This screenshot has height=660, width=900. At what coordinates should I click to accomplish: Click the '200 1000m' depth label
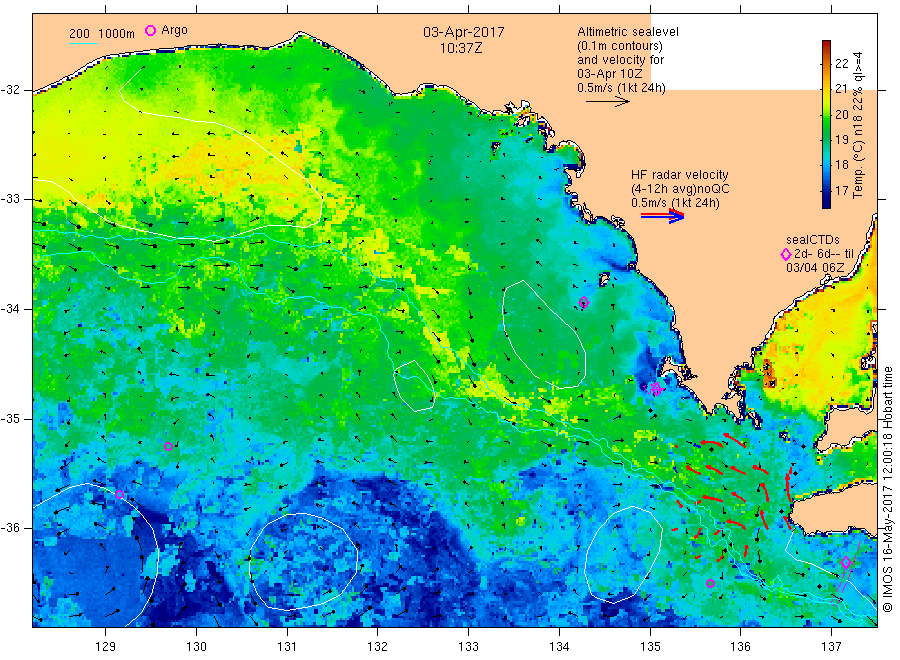(102, 34)
